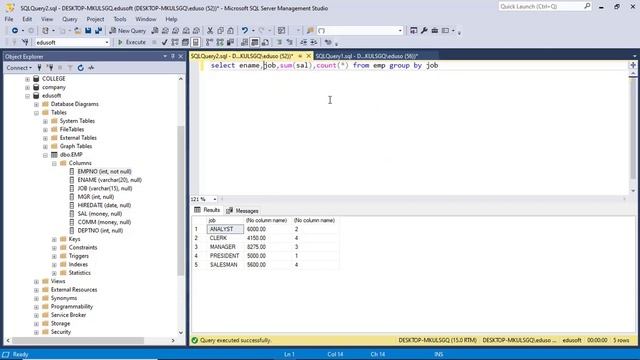The width and height of the screenshot is (640, 360).
Task: Open Object Explorer window position dropdown arrow
Action: [165, 56]
